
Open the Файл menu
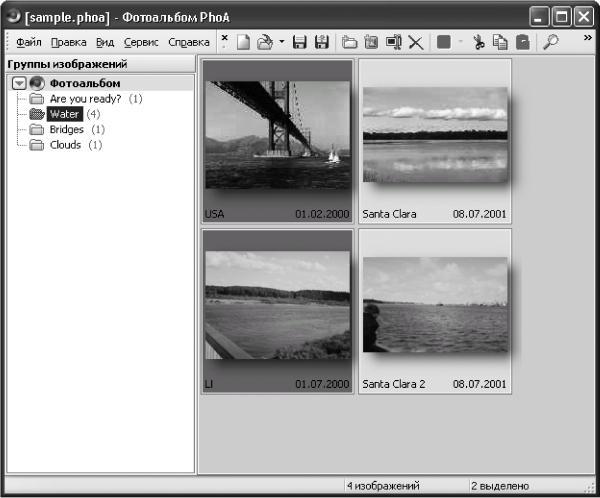coord(29,42)
